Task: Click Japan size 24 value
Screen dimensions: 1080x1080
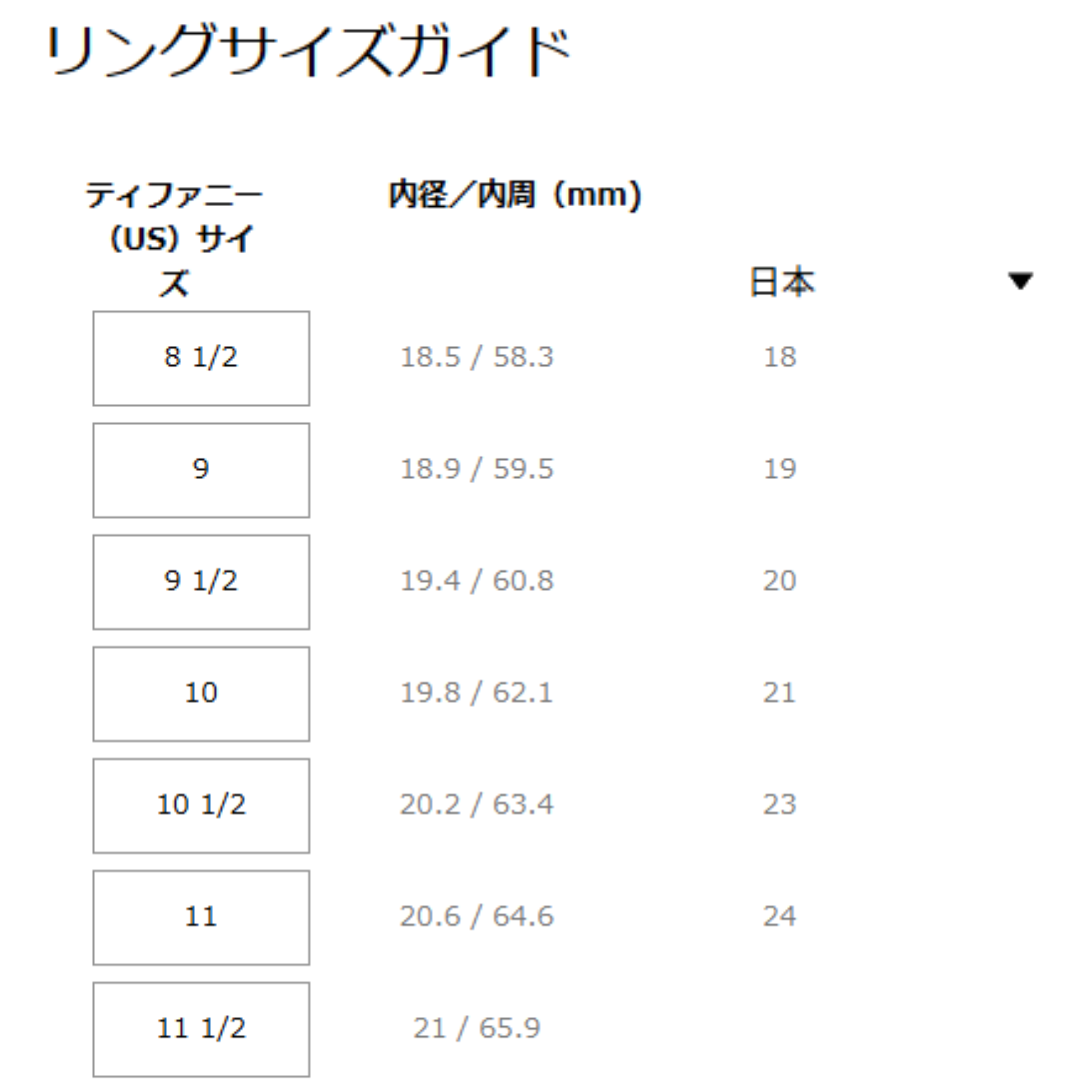Action: (780, 918)
